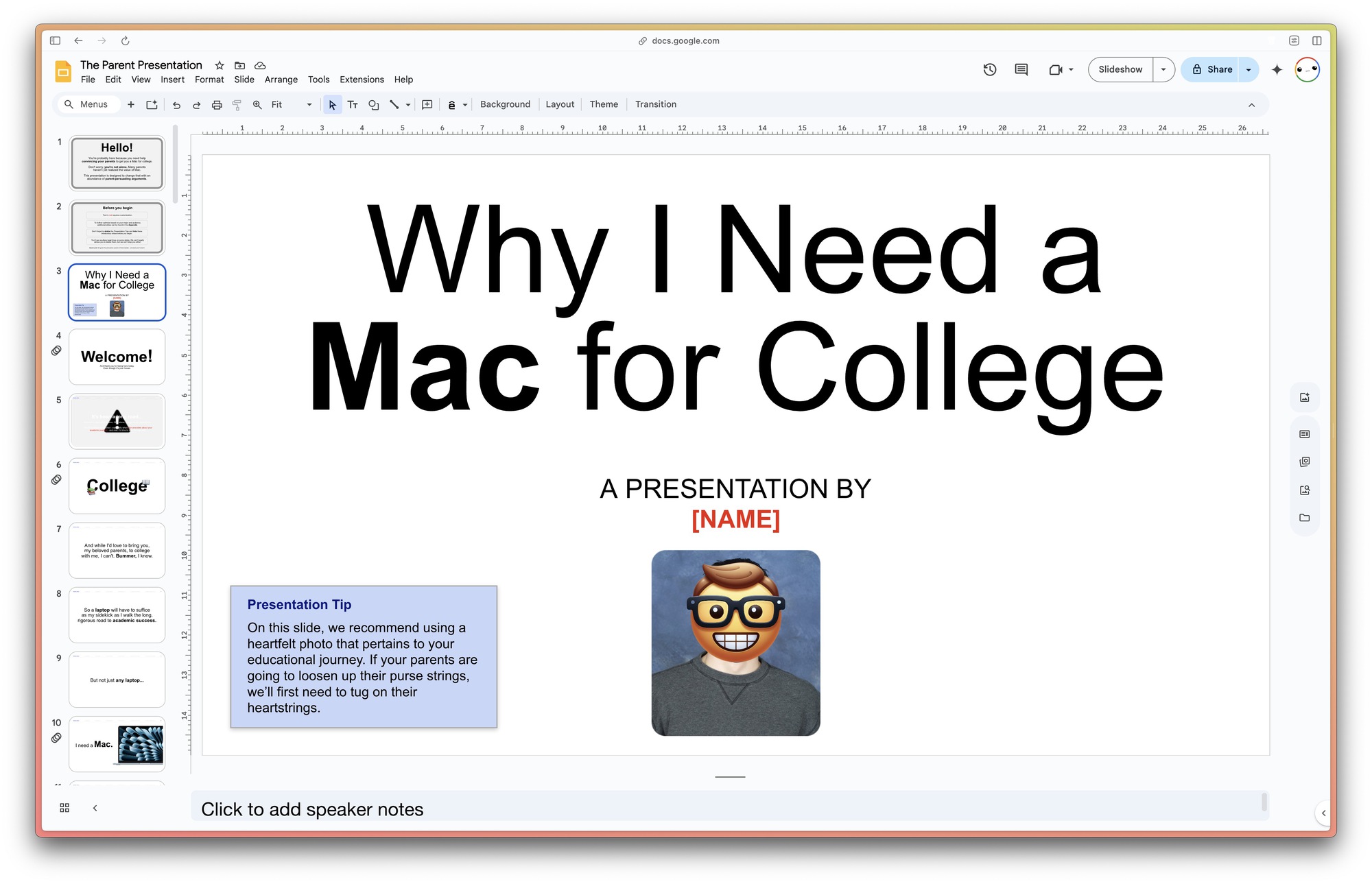Screen dimensions: 1372x884
Task: Select the Presentation Tip box heading
Action: [299, 604]
